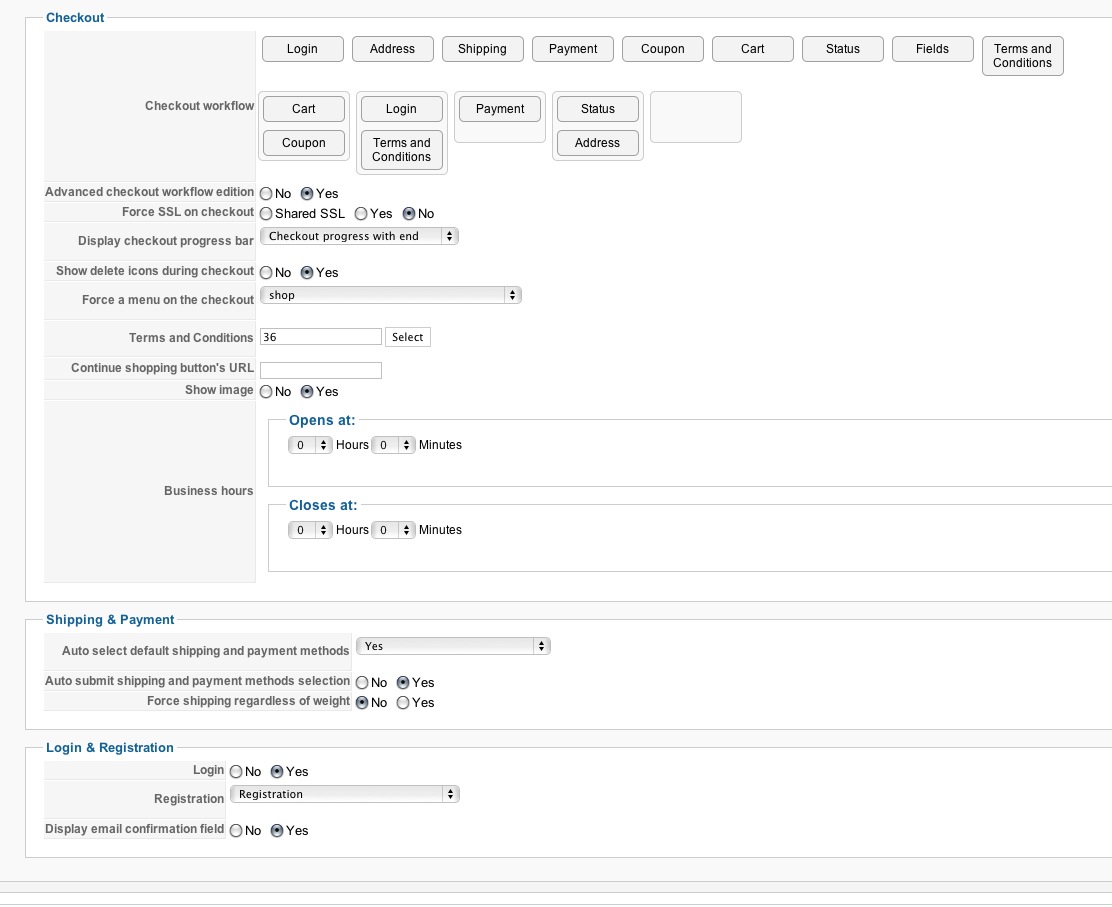1112x907 pixels.
Task: Choose Shared SSL for Force SSL on checkout
Action: click(266, 214)
